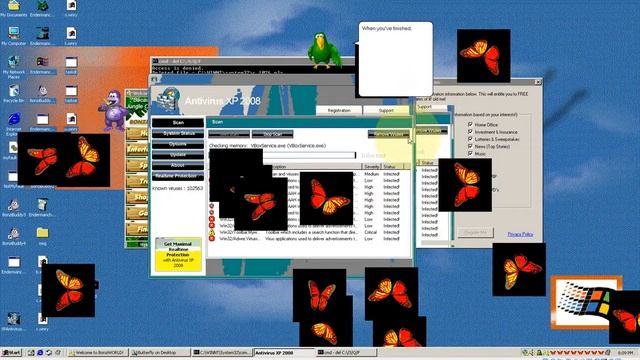Image resolution: width=640 pixels, height=360 pixels.
Task: Open the My Documents desktop icon
Action: tap(14, 8)
